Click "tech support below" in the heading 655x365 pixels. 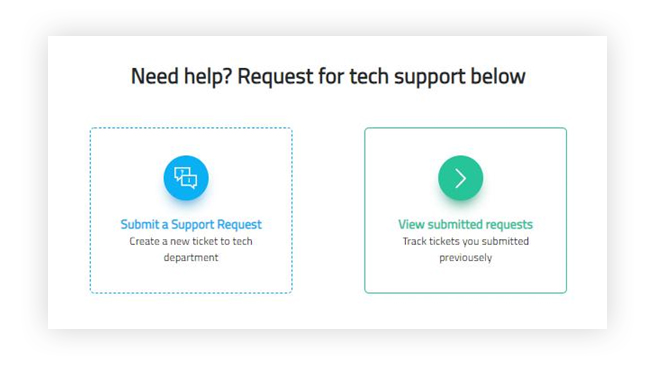(437, 76)
